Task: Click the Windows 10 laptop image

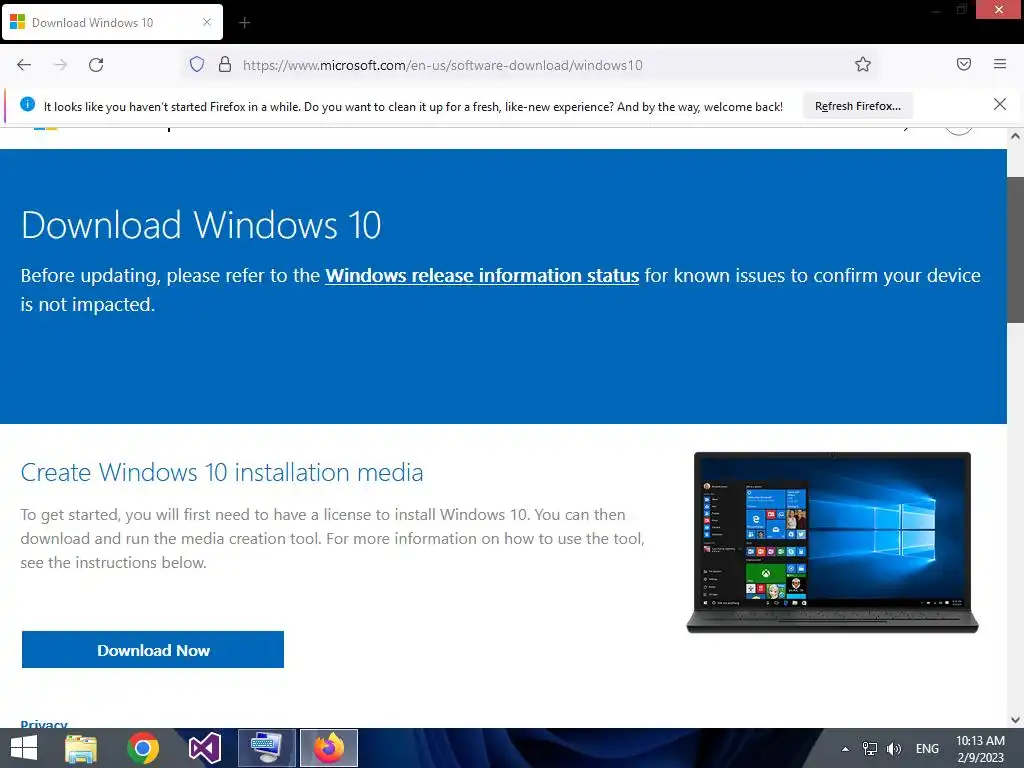Action: [x=832, y=542]
